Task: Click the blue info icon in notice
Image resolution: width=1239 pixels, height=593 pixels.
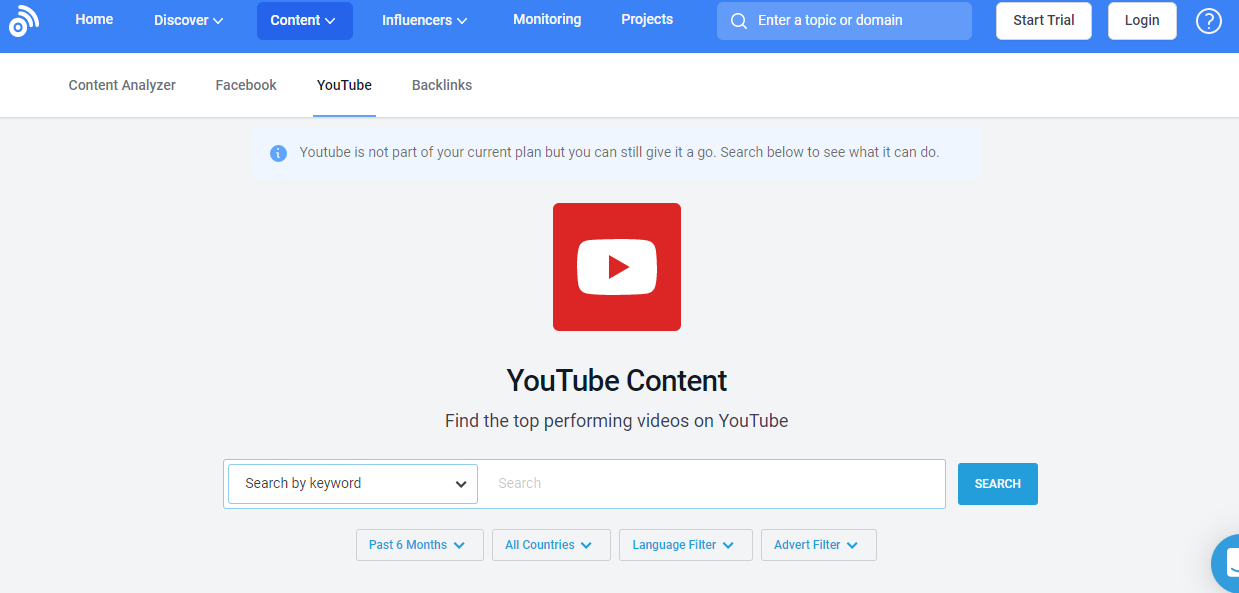Action: pos(278,153)
